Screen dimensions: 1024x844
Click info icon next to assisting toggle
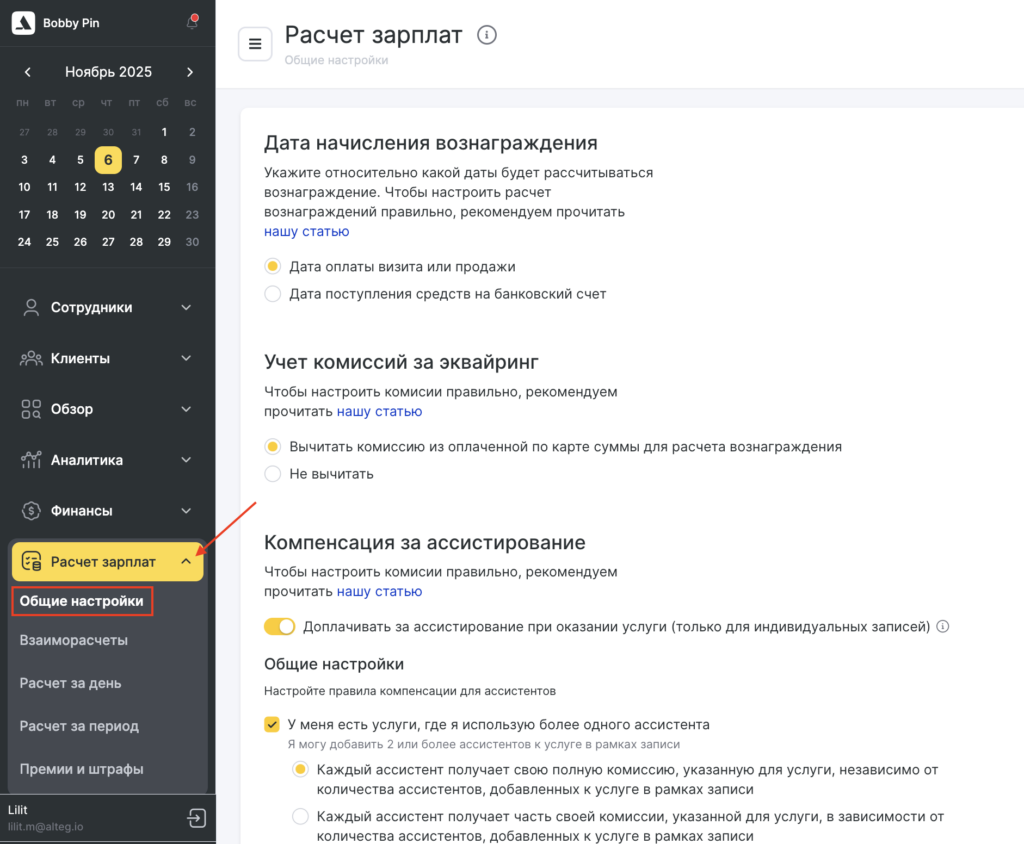pos(942,627)
